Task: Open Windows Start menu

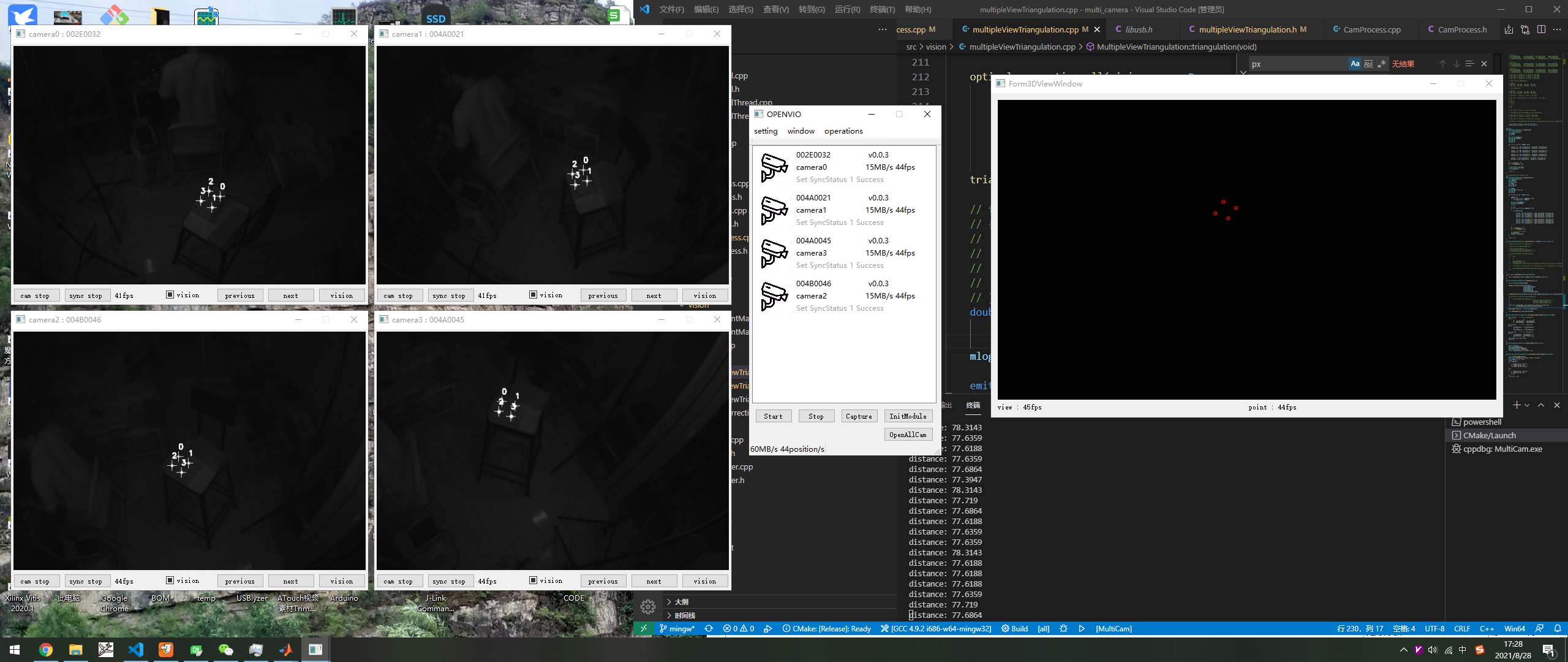Action: tap(15, 650)
